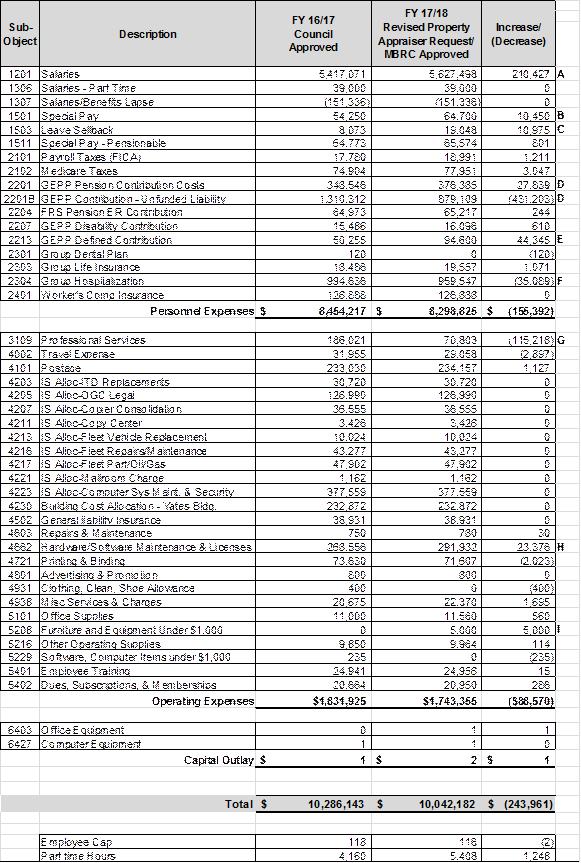The width and height of the screenshot is (581, 863).
Task: Click the Sub-Object header cell
Action: [x=20, y=34]
